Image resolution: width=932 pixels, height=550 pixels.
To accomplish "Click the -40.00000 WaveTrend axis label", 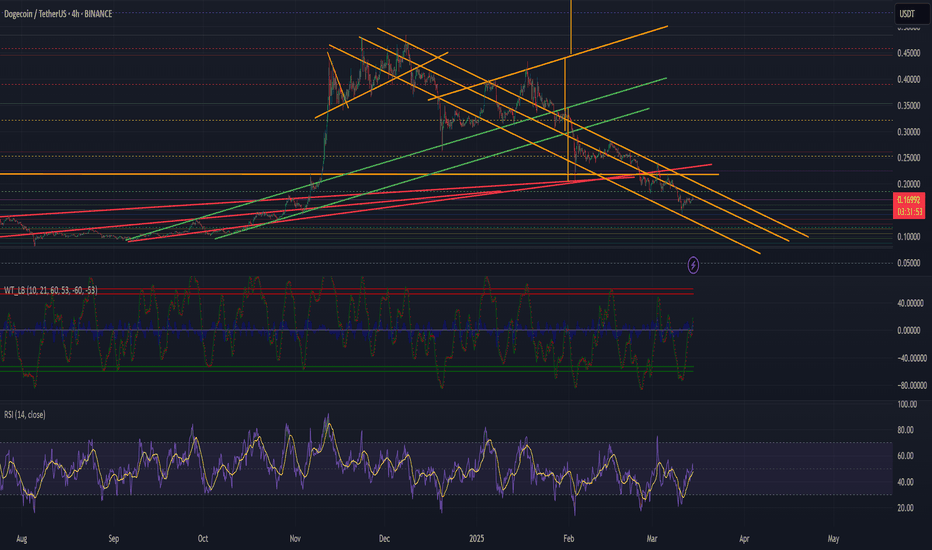I will [912, 358].
